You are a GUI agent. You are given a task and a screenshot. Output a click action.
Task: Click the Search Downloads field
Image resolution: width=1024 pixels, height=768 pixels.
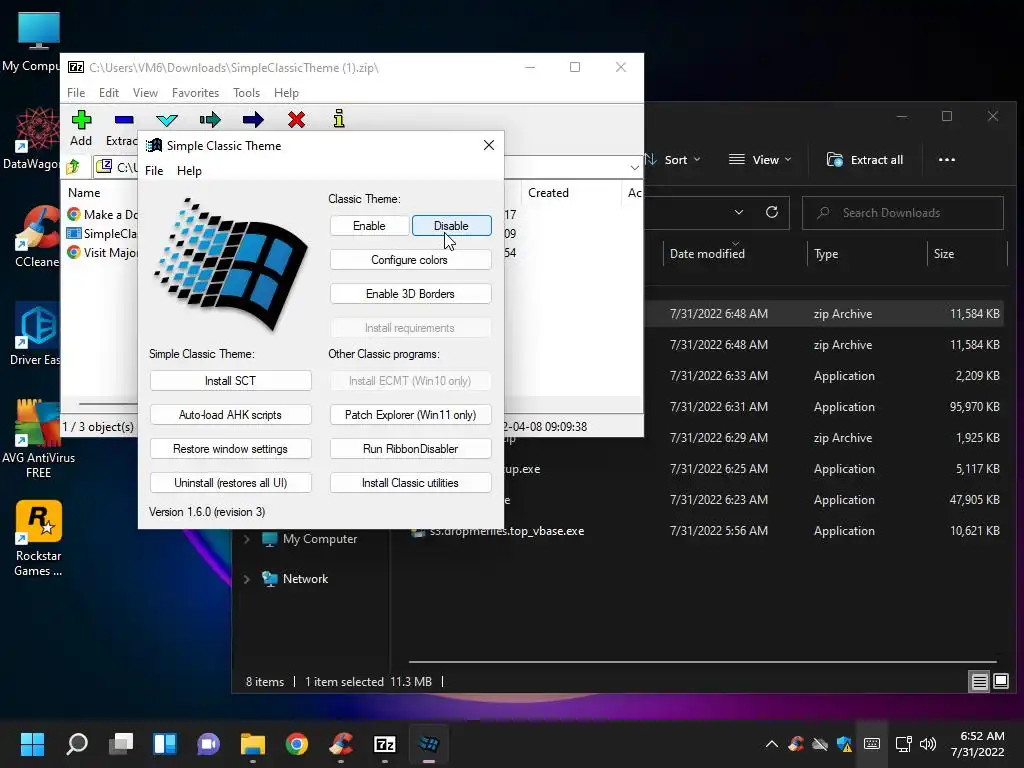click(x=903, y=213)
